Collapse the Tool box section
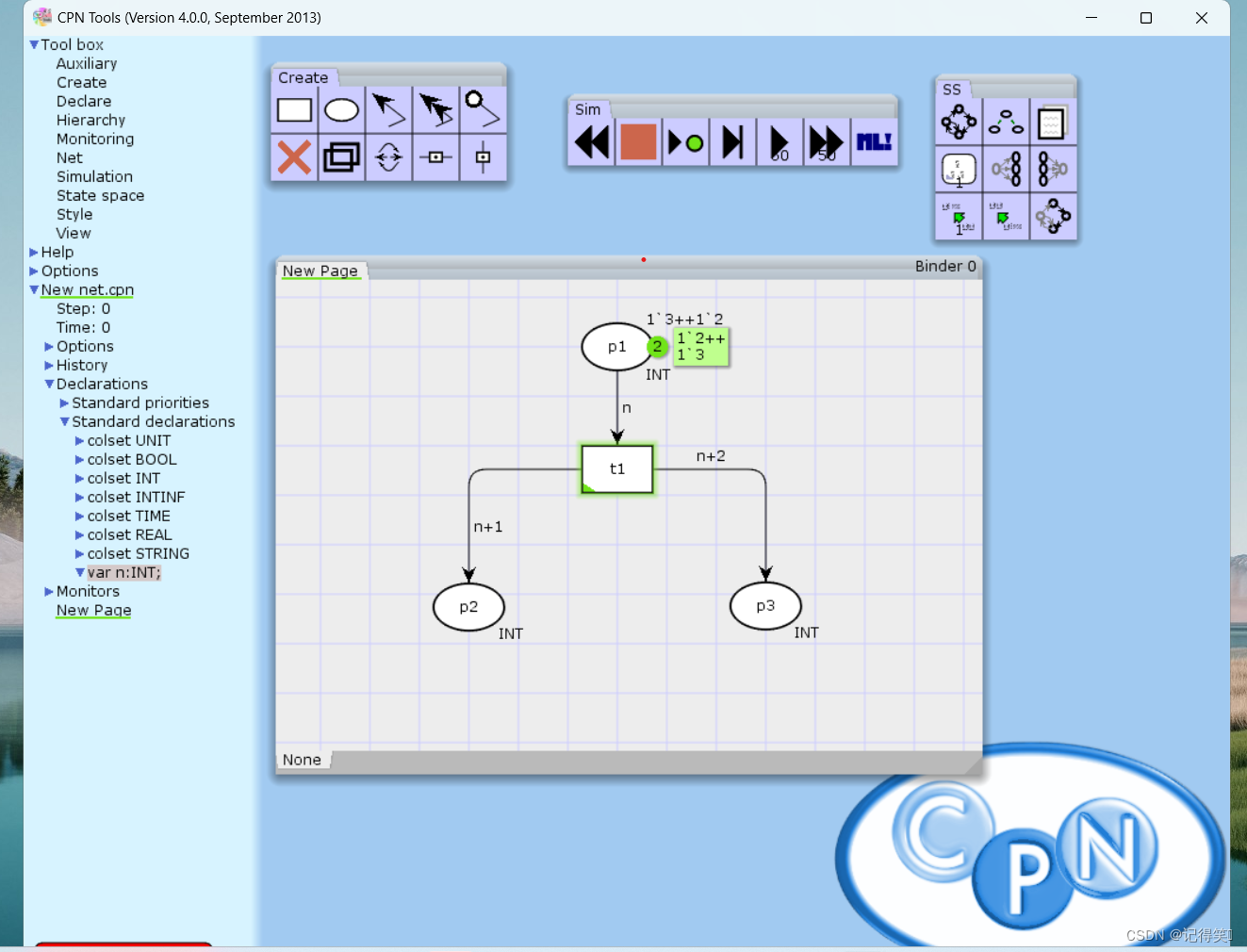This screenshot has width=1247, height=952. coord(35,44)
